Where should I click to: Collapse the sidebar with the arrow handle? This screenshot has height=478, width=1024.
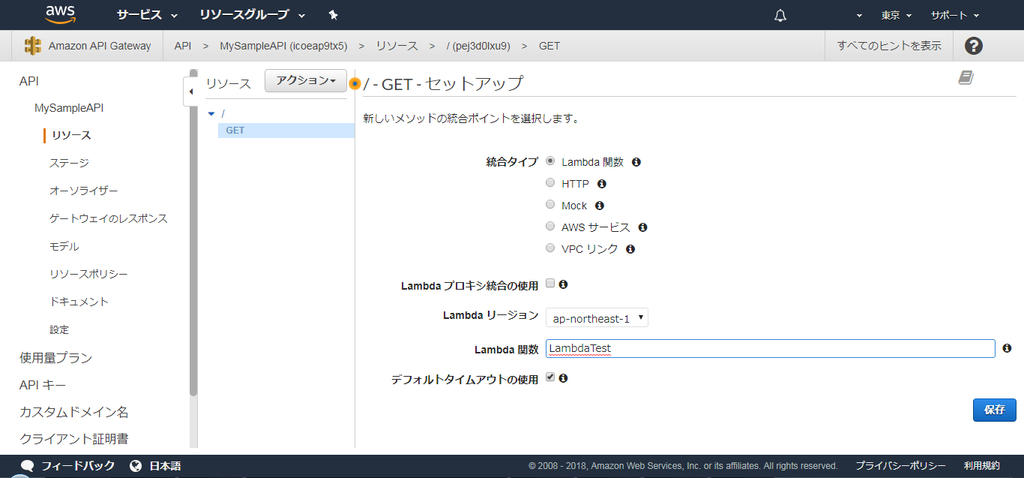point(191,91)
